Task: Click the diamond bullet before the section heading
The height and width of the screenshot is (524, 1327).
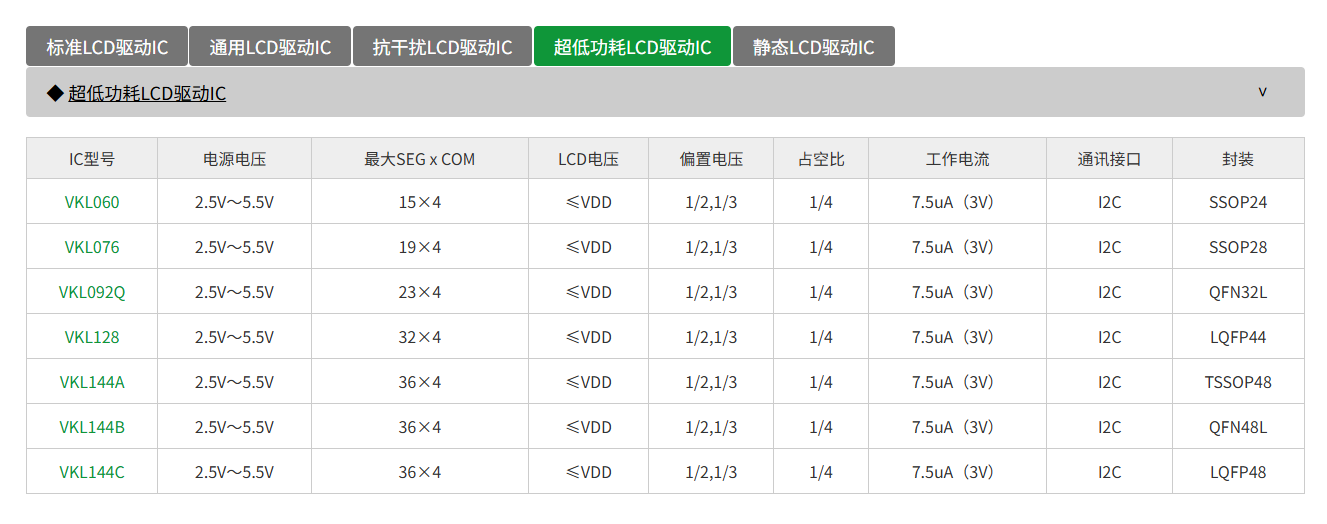Action: point(55,93)
